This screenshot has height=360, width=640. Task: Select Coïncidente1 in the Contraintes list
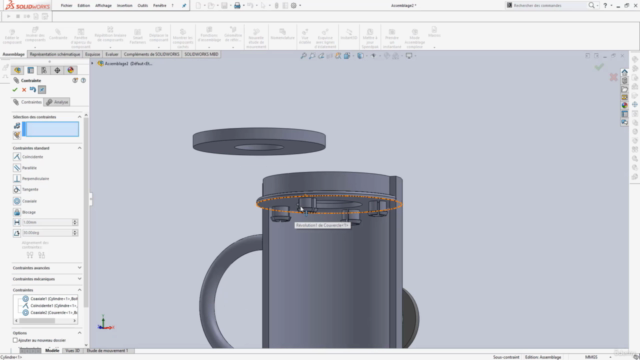50,306
